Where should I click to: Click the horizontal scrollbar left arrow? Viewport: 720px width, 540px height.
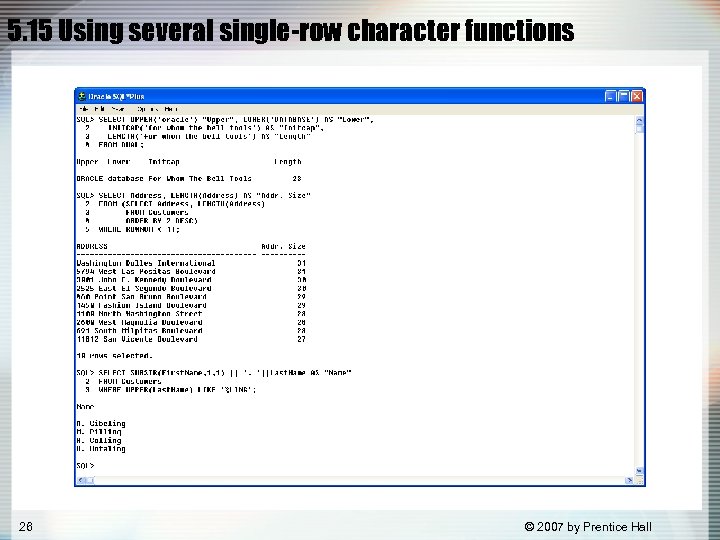(x=81, y=480)
